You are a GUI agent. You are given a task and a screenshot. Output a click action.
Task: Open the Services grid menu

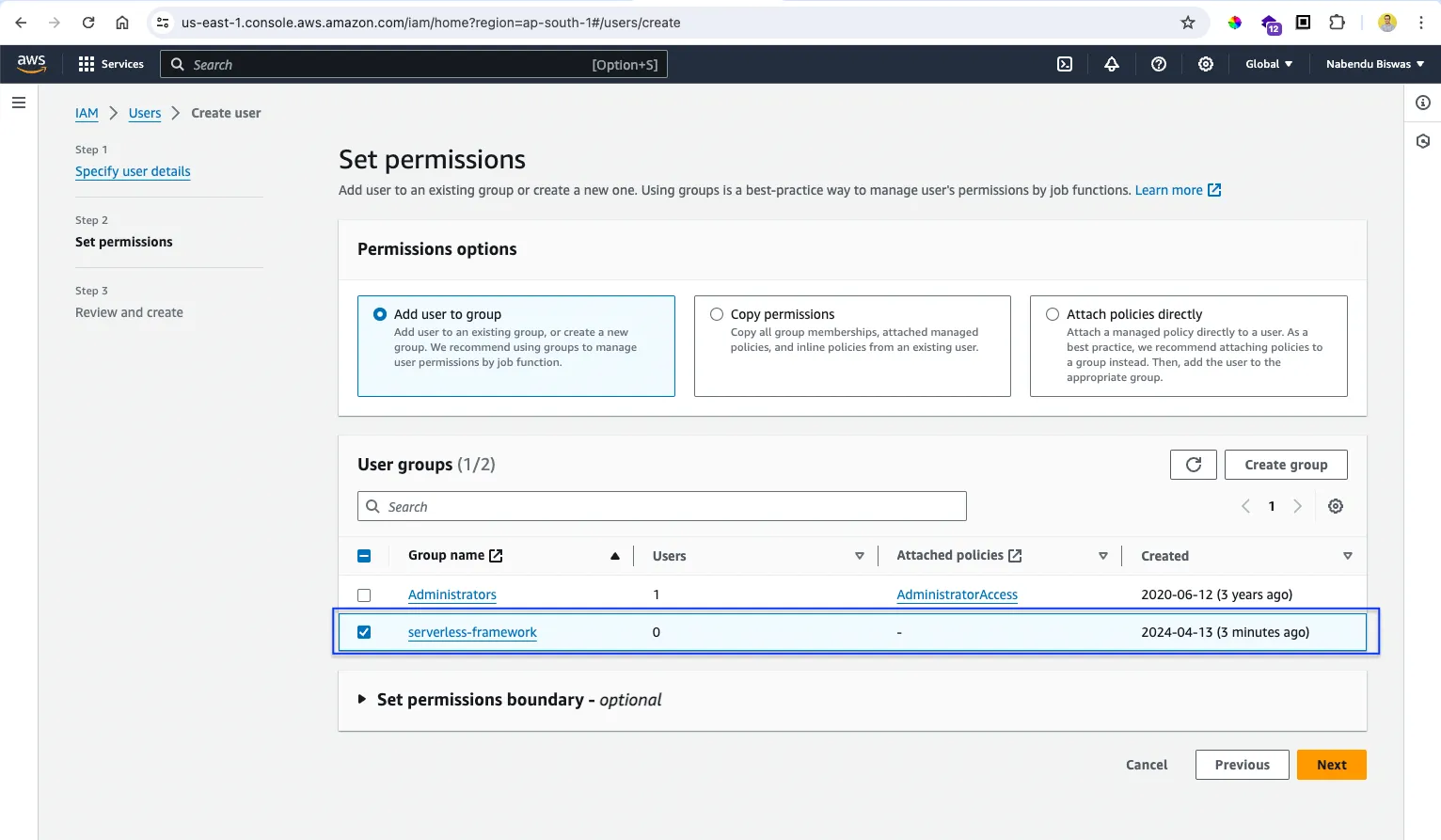(x=111, y=64)
